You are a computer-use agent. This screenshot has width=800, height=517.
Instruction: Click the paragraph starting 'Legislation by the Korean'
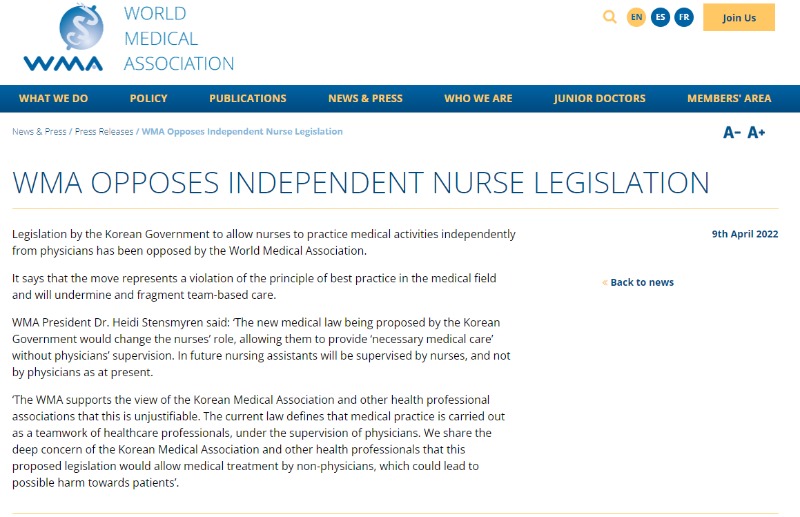(264, 242)
